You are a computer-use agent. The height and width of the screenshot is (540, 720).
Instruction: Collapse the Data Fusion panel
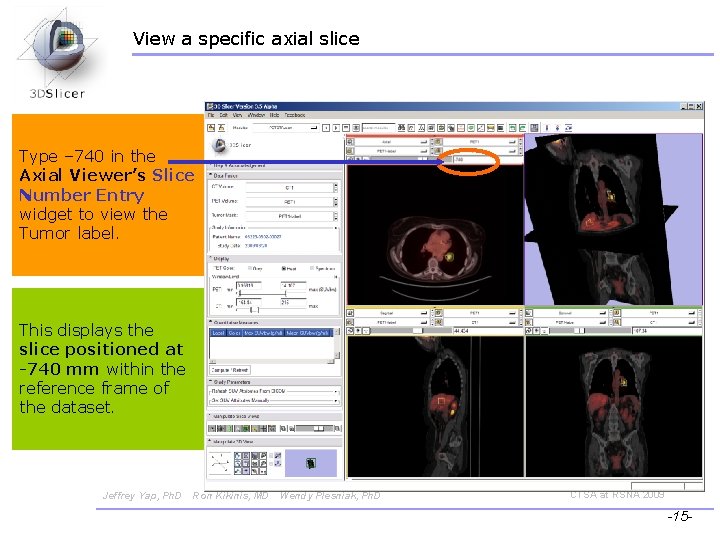coord(211,175)
